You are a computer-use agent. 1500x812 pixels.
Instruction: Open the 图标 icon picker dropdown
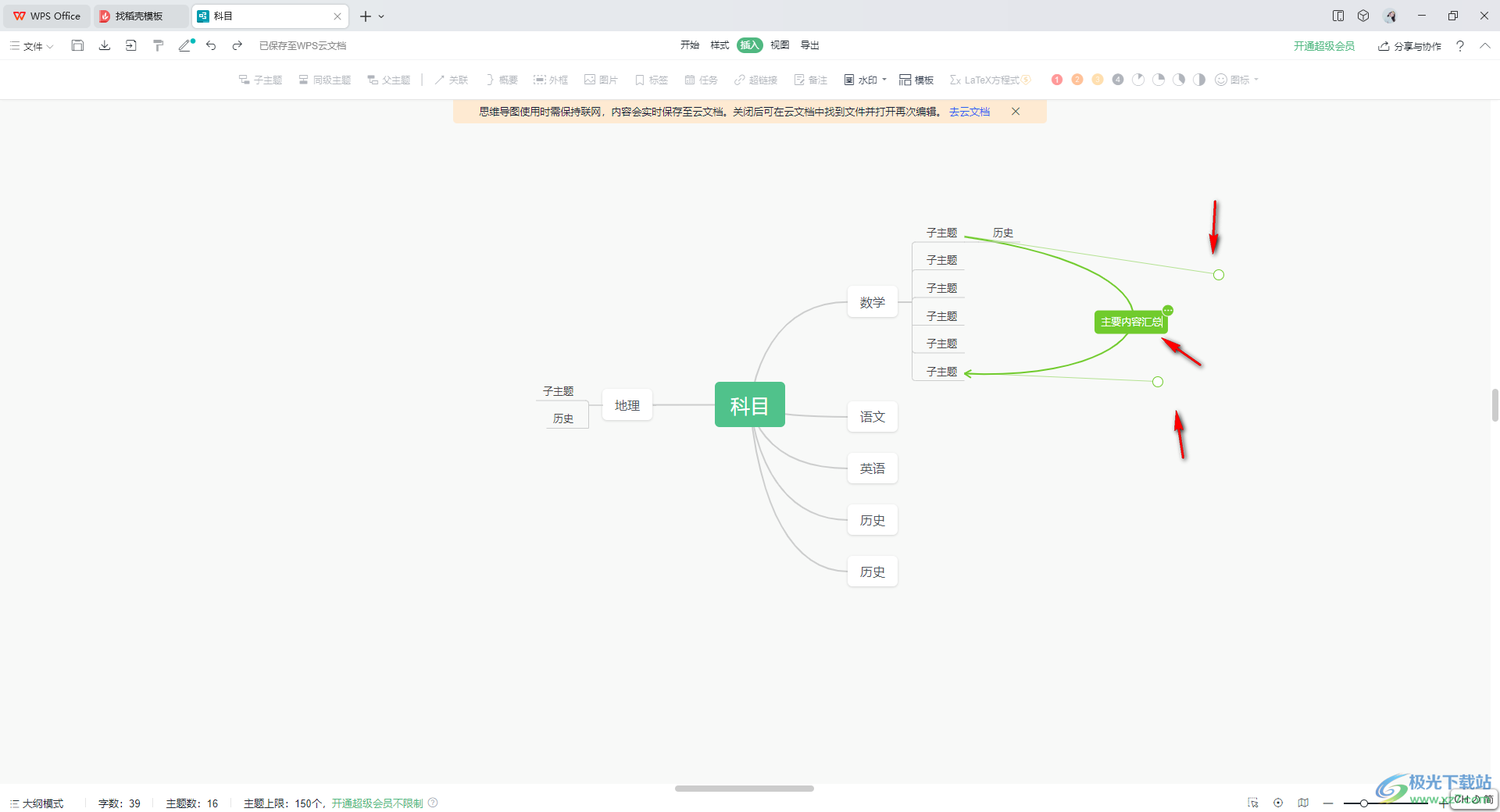point(1237,80)
